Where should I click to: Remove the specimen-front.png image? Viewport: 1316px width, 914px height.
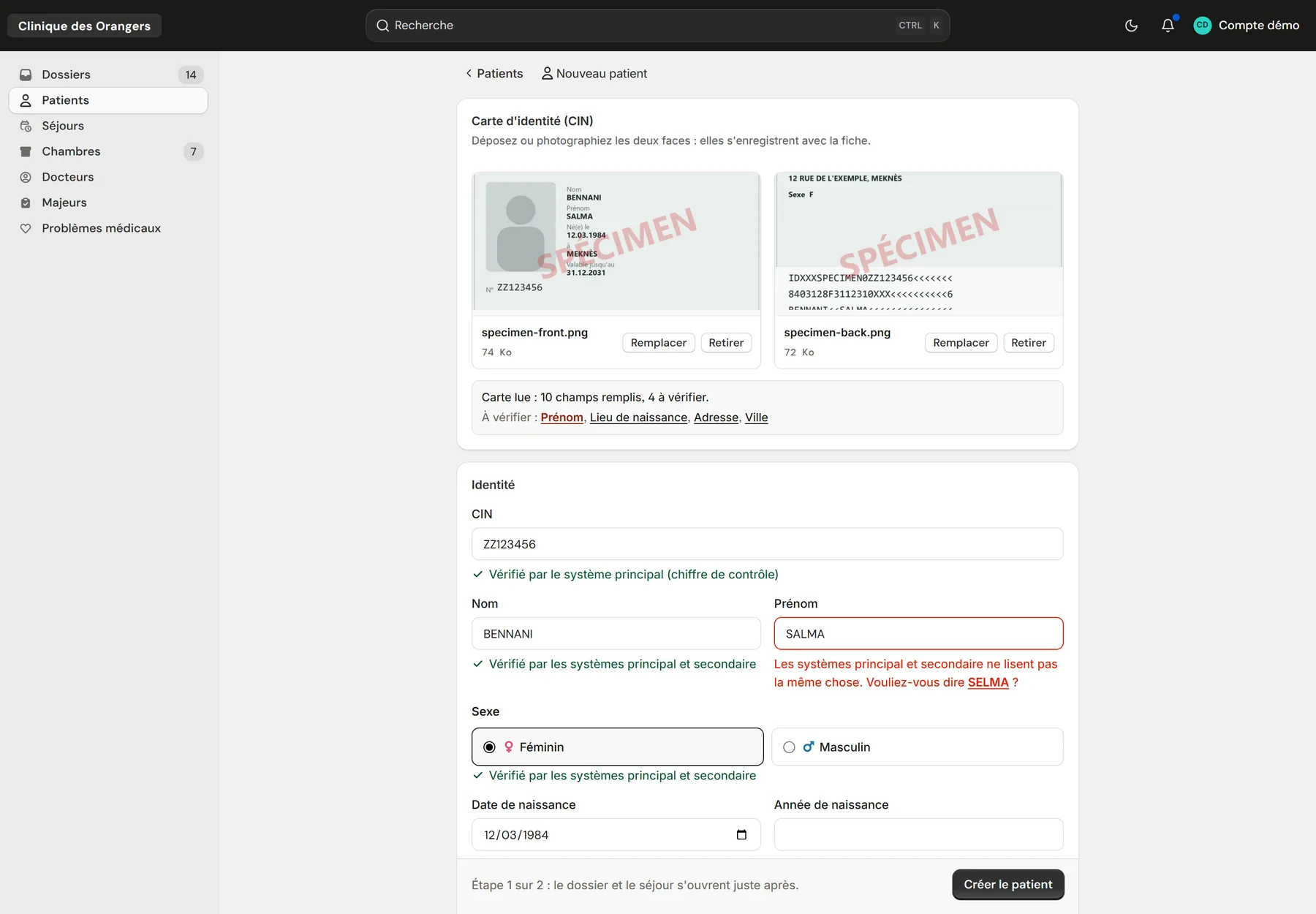(726, 342)
